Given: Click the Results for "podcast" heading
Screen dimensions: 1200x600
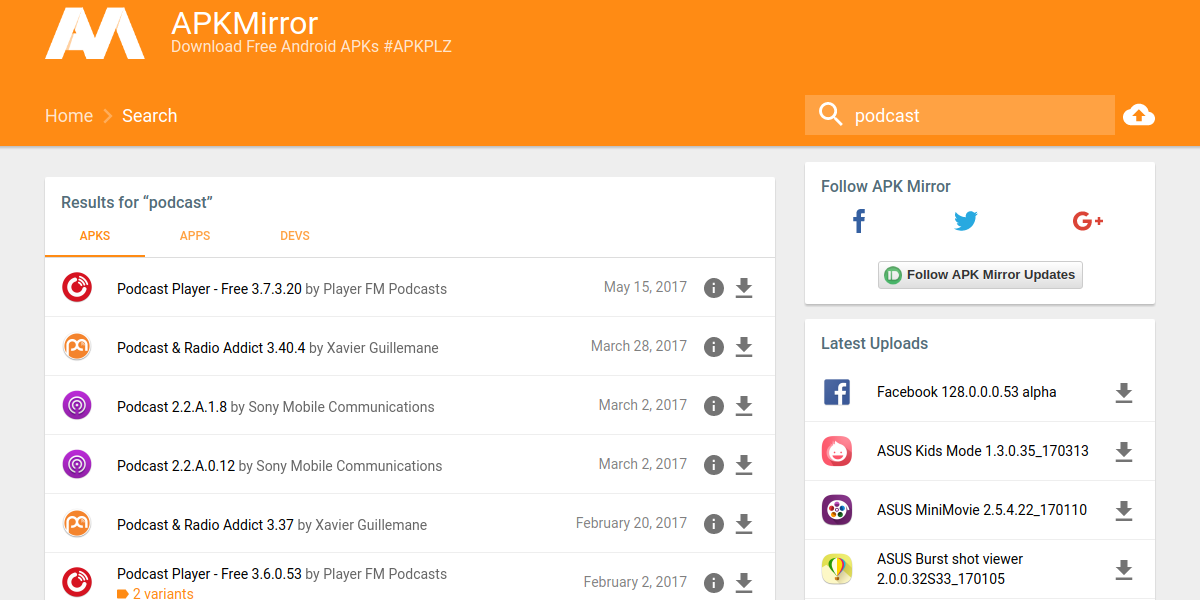Looking at the screenshot, I should tap(137, 203).
